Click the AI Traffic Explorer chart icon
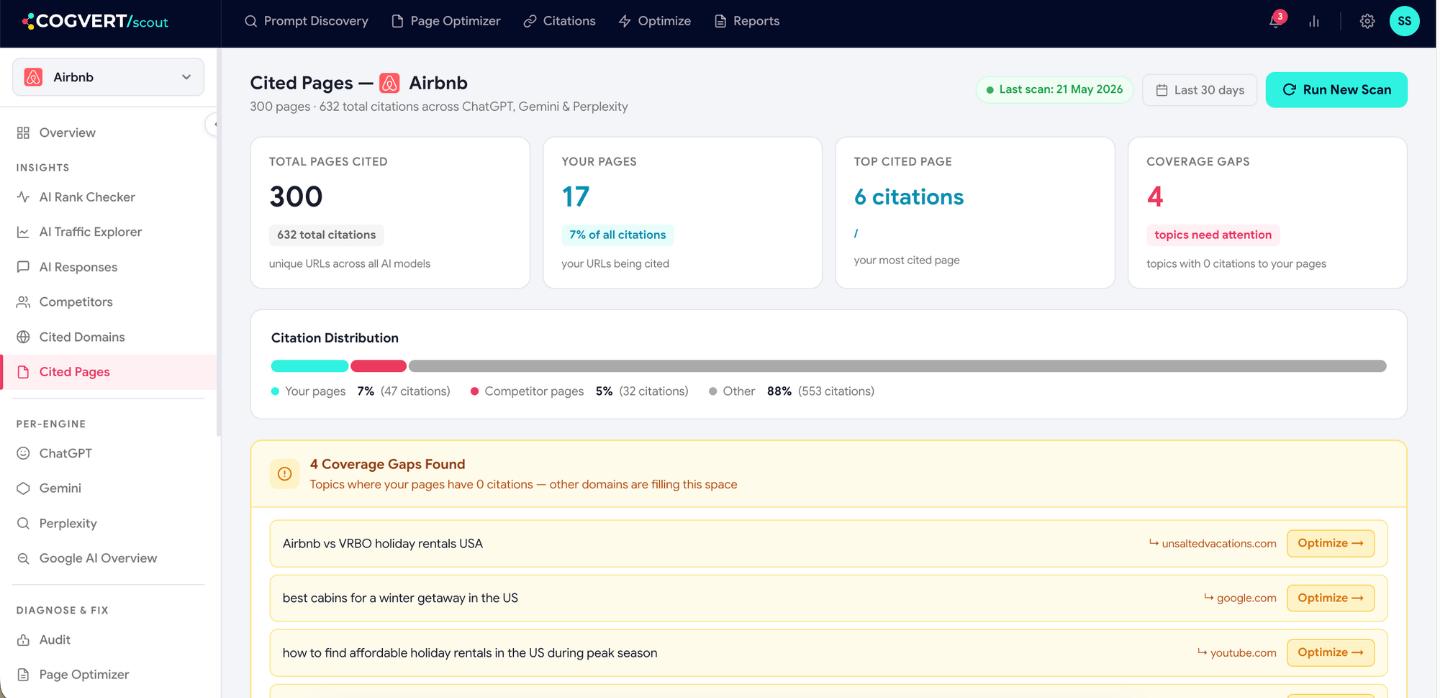 point(23,232)
